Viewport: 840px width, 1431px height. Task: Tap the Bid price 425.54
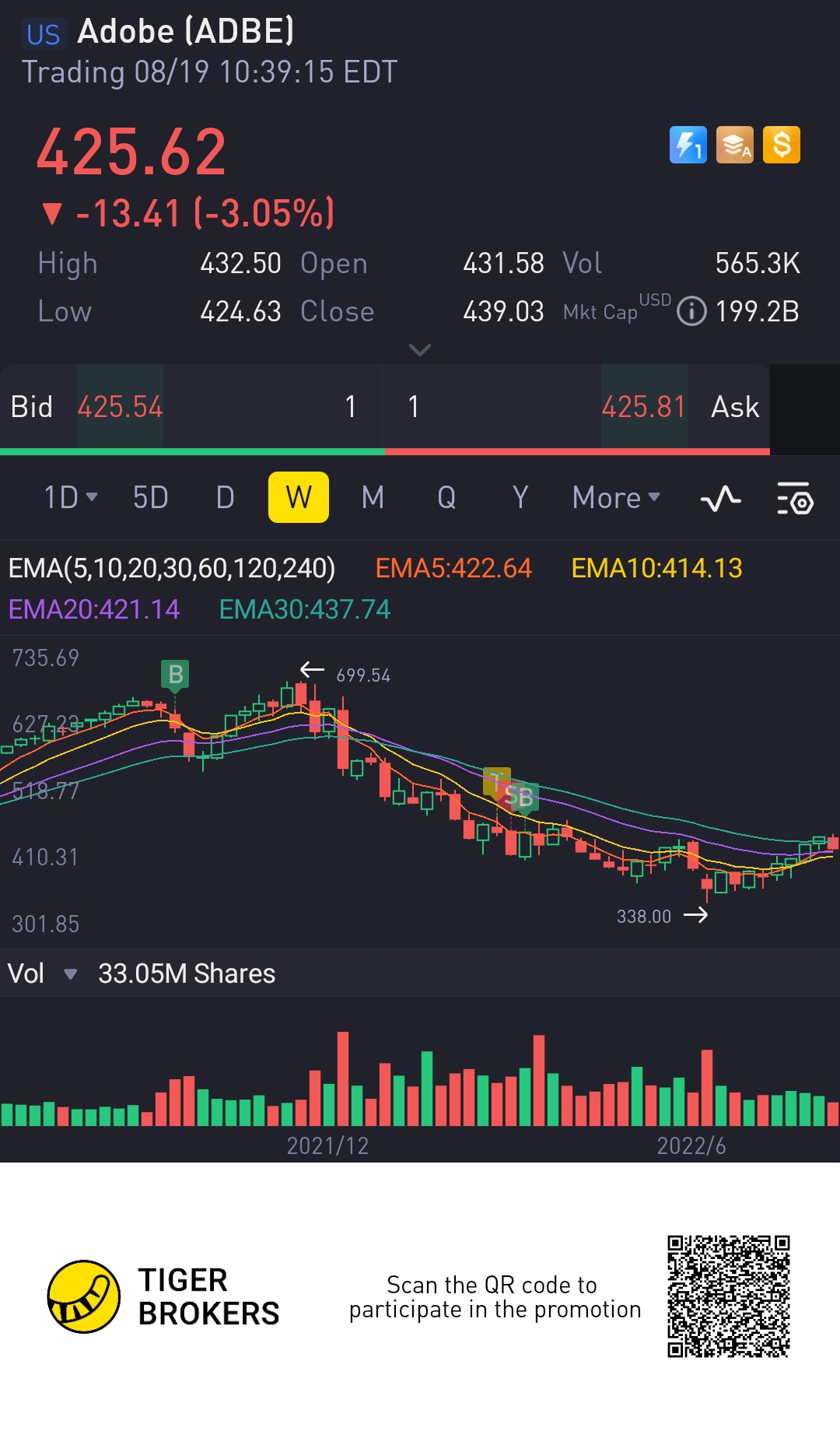(x=120, y=407)
